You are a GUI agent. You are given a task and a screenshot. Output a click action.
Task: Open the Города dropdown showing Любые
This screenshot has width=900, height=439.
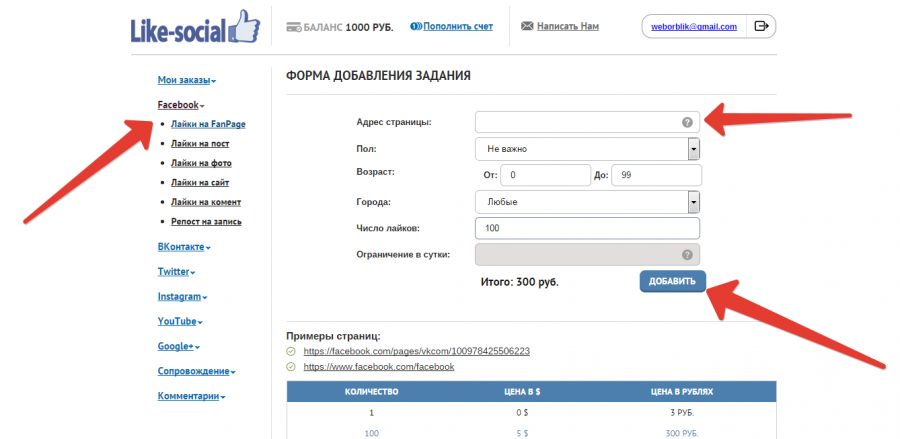click(588, 202)
